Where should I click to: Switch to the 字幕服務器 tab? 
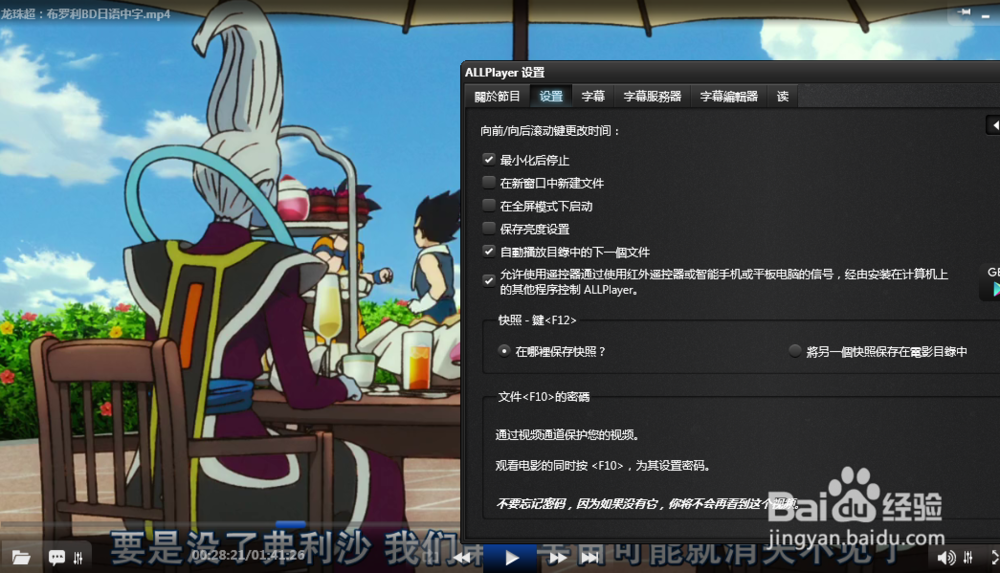652,96
